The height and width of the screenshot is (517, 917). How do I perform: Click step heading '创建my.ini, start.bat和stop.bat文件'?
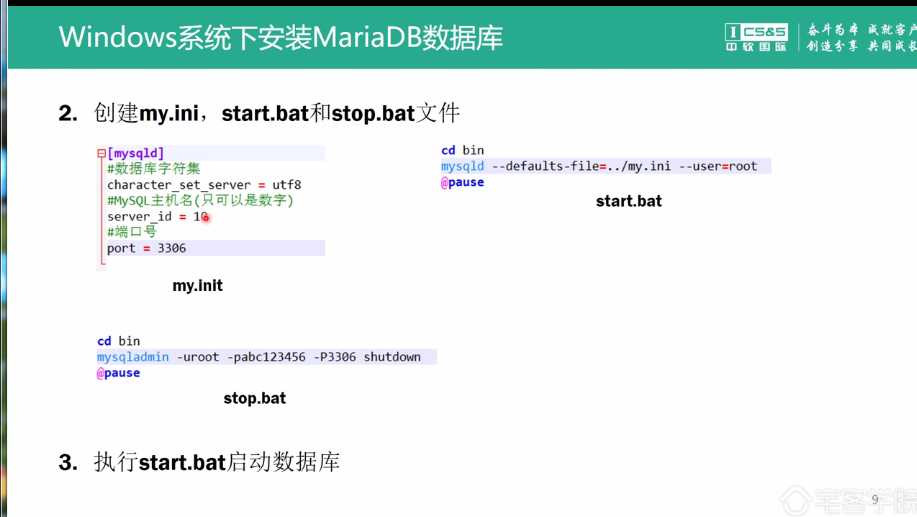[276, 113]
